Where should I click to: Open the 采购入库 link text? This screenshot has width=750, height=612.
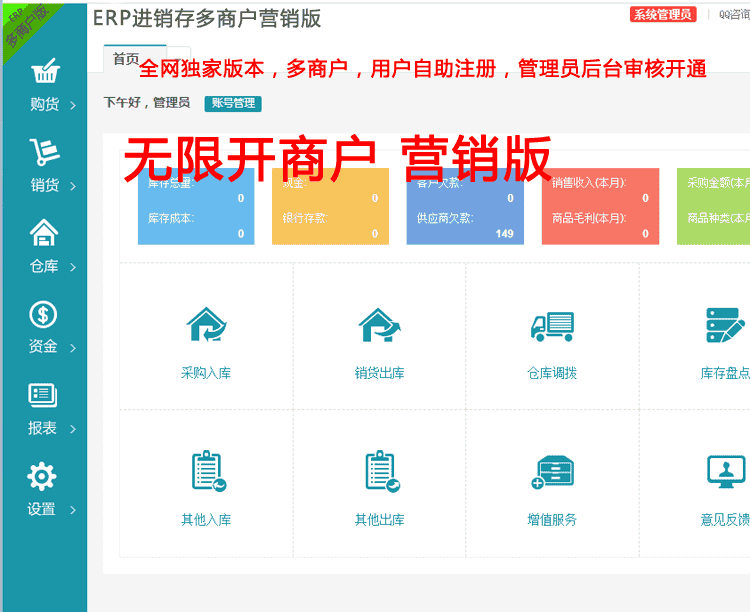click(x=206, y=373)
